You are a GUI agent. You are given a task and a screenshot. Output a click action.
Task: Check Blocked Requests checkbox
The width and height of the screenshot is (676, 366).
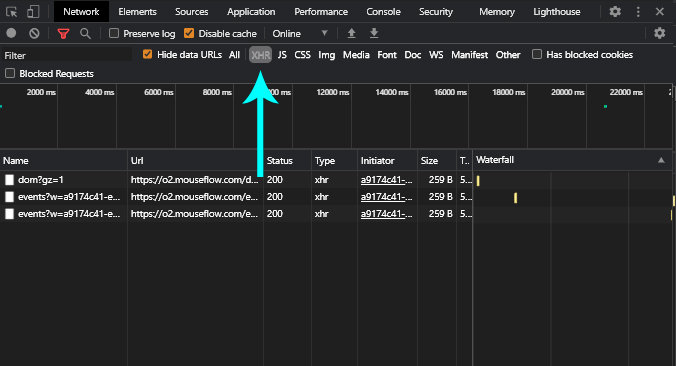click(10, 73)
